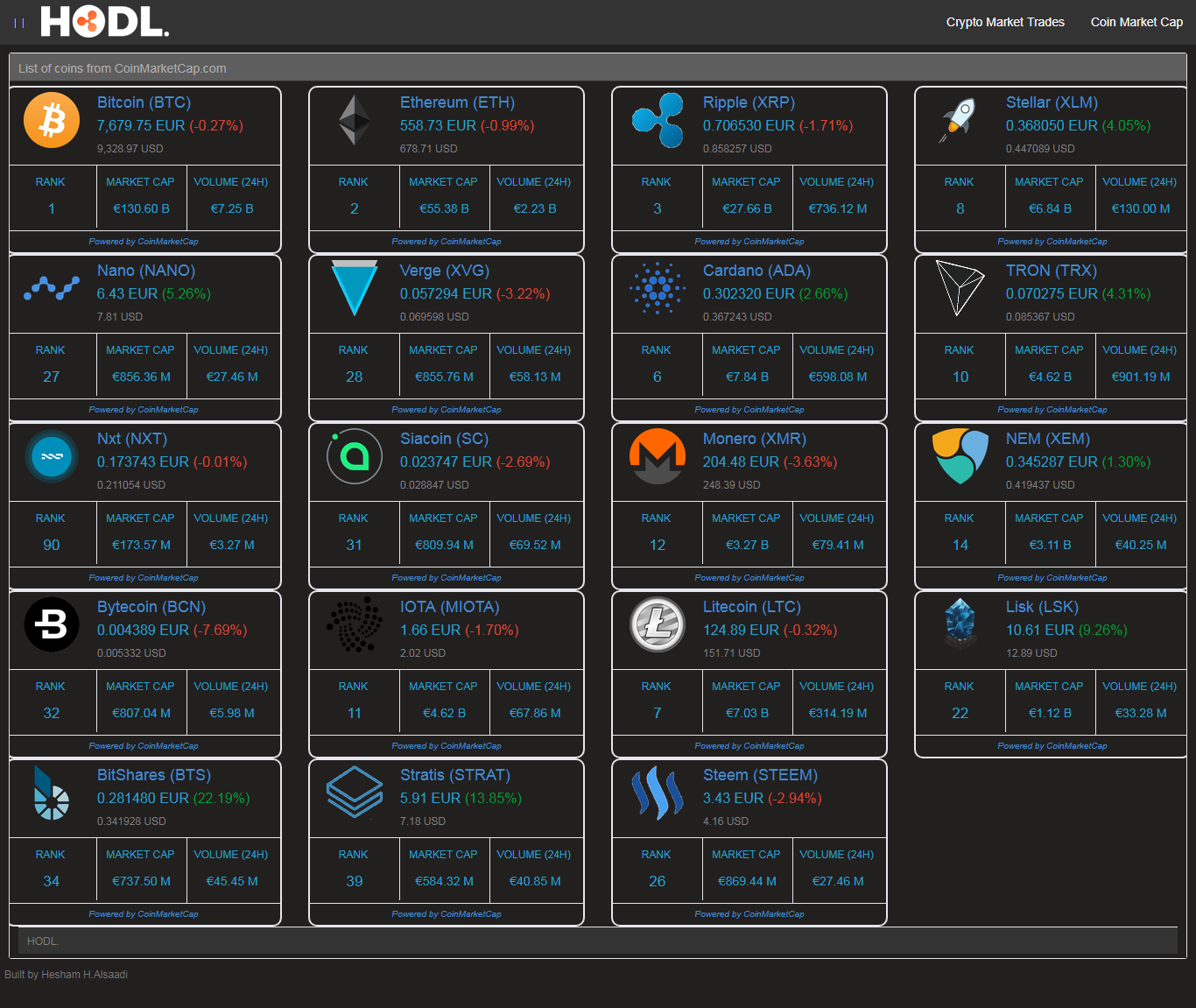
Task: Click the Siacoin green logo
Action: pos(355,456)
